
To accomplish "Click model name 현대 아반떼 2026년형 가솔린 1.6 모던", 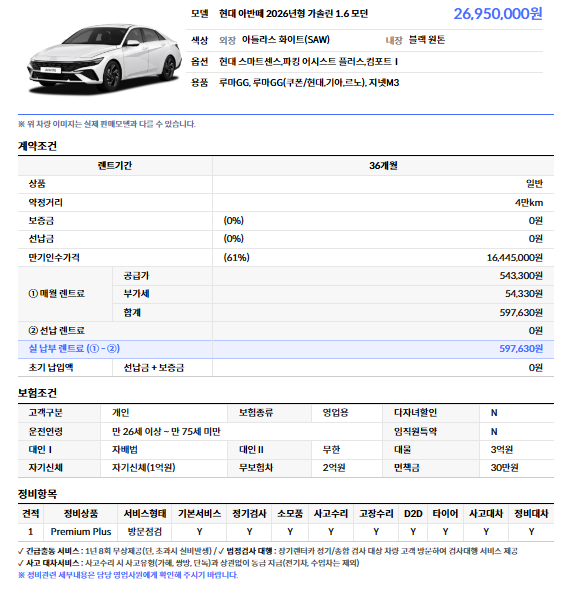I will pos(293,14).
